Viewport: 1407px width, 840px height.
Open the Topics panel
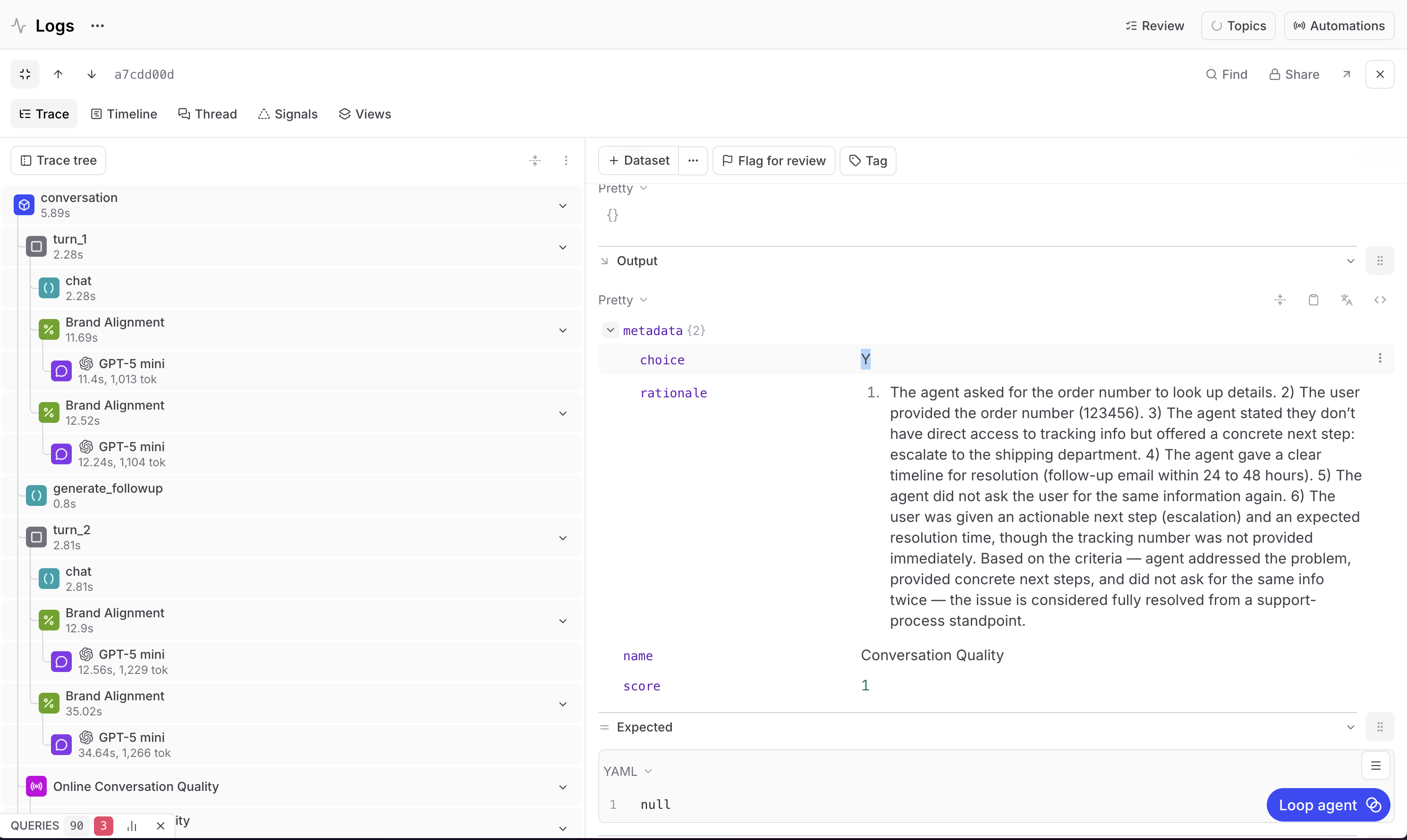coord(1238,25)
